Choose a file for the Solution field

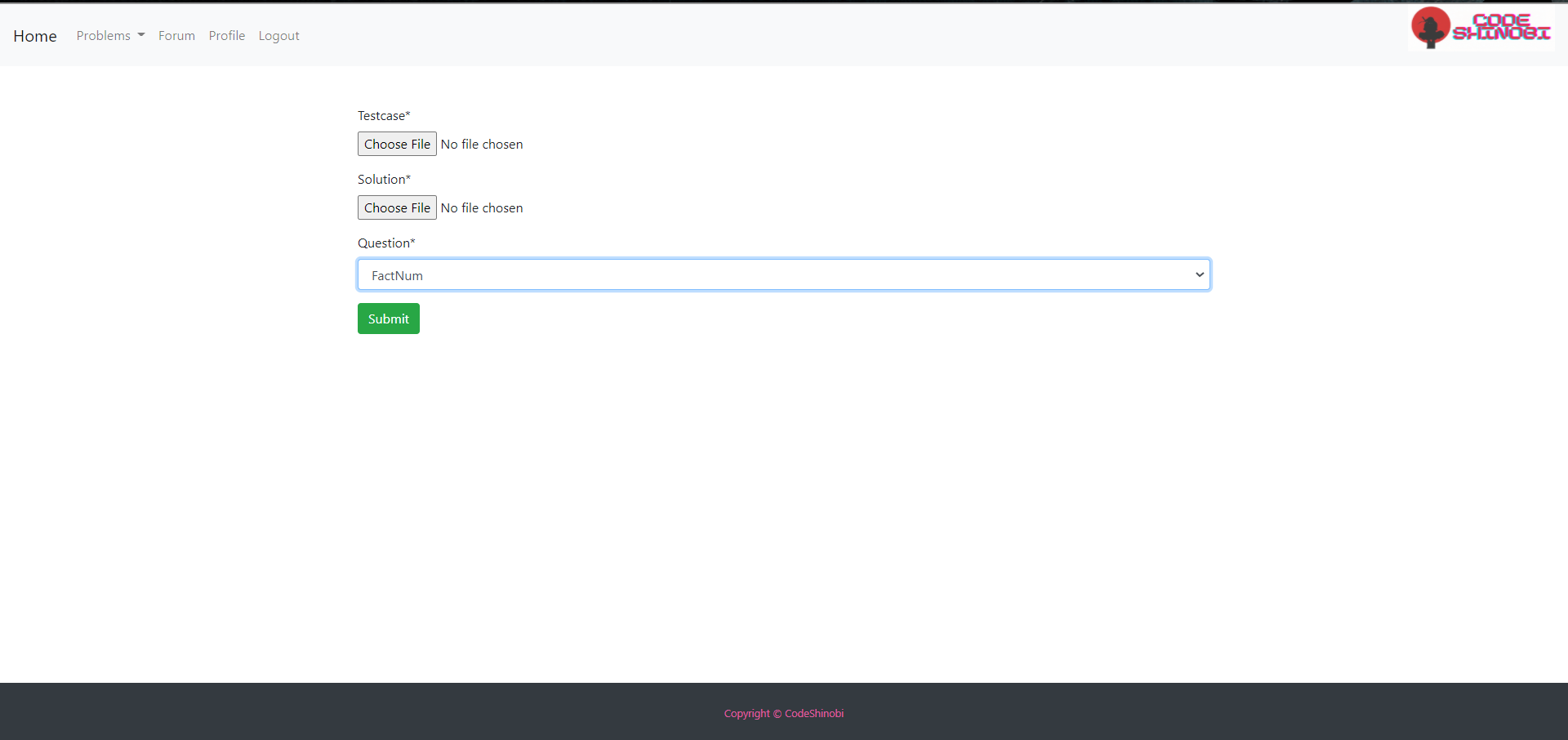tap(397, 207)
